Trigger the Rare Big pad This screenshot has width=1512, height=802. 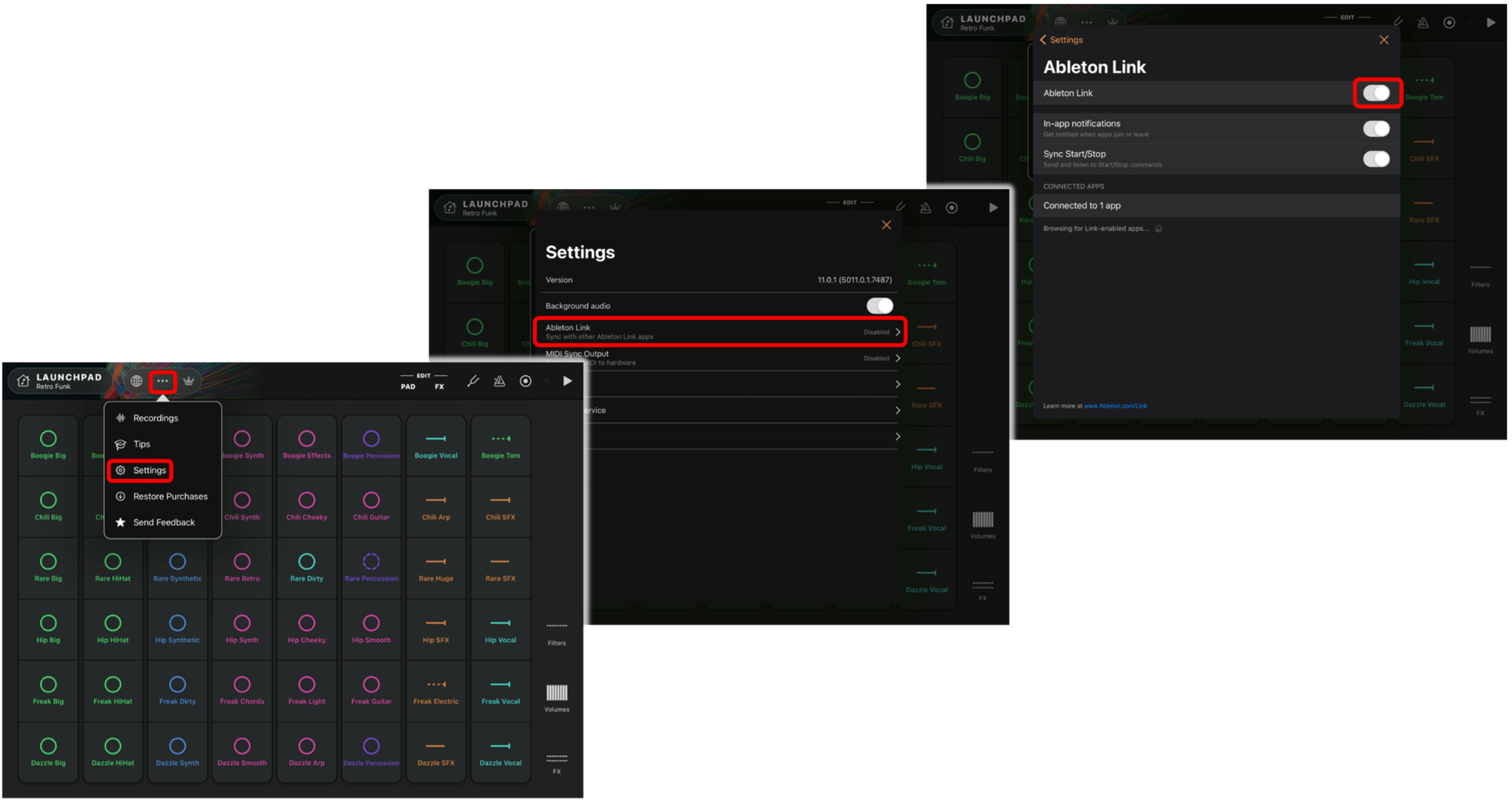pos(48,569)
